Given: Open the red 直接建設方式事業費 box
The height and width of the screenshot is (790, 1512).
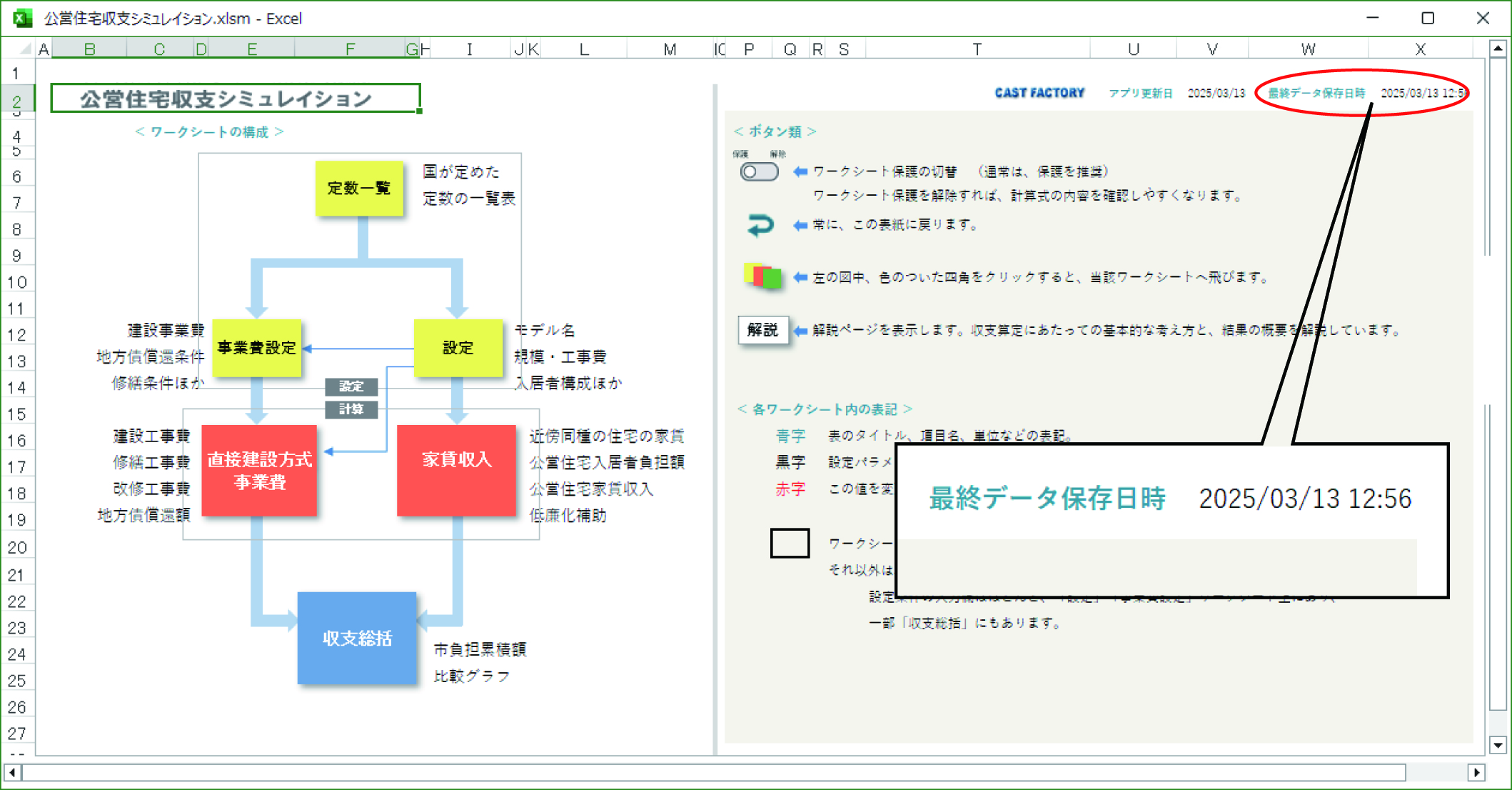Looking at the screenshot, I should tap(259, 470).
